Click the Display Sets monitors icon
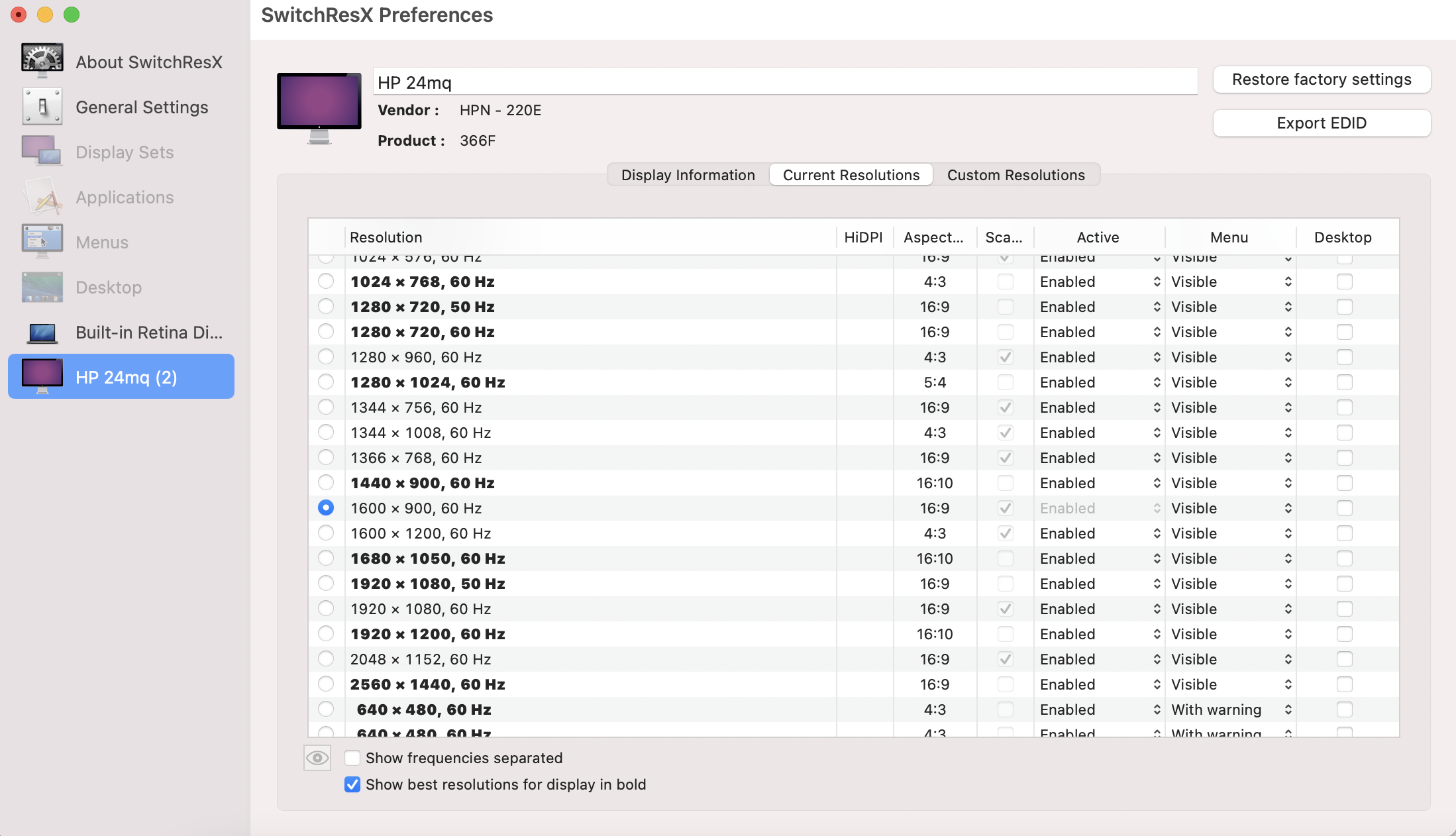The width and height of the screenshot is (1456, 836). point(41,152)
